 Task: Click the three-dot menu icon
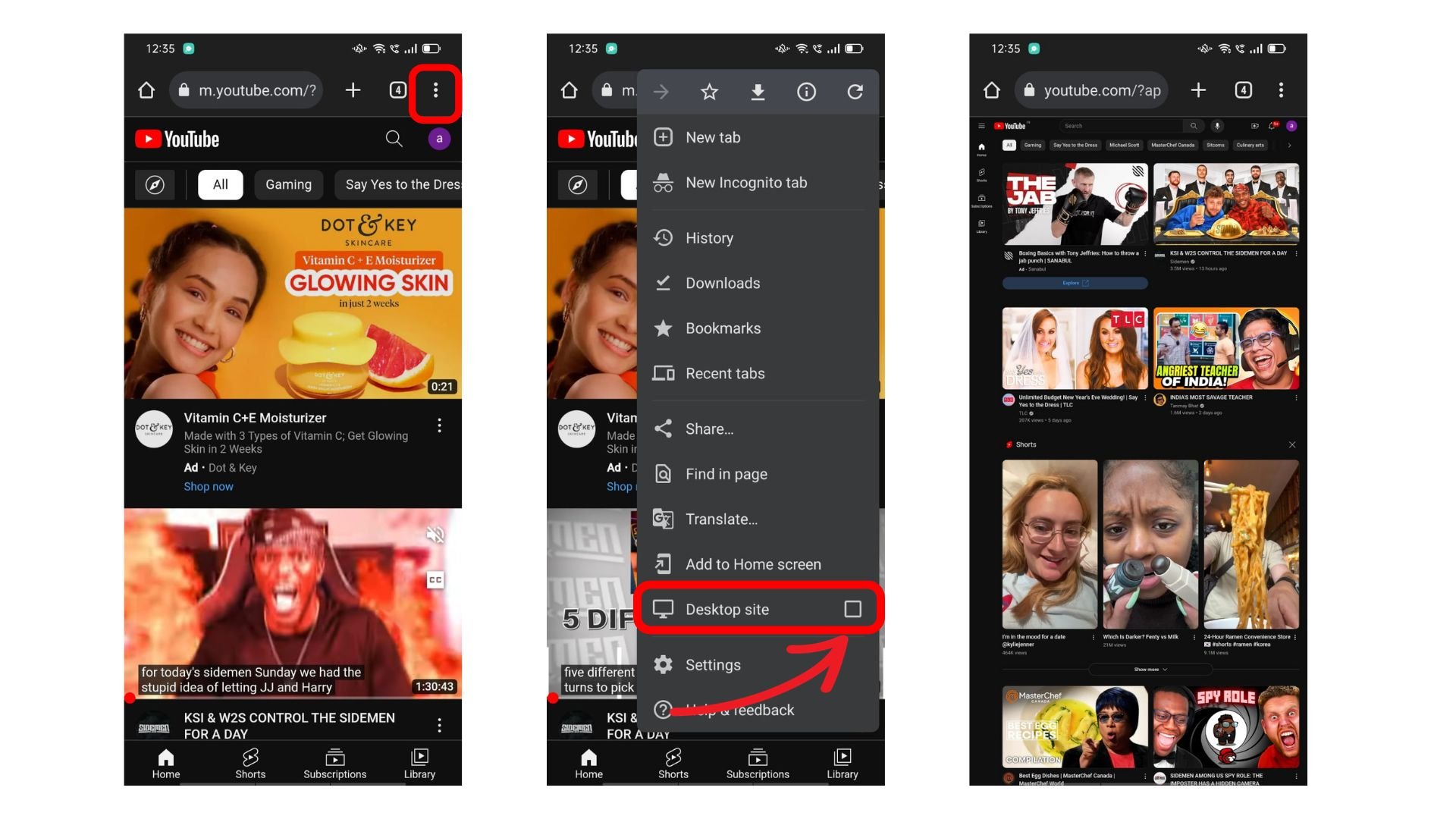[436, 90]
